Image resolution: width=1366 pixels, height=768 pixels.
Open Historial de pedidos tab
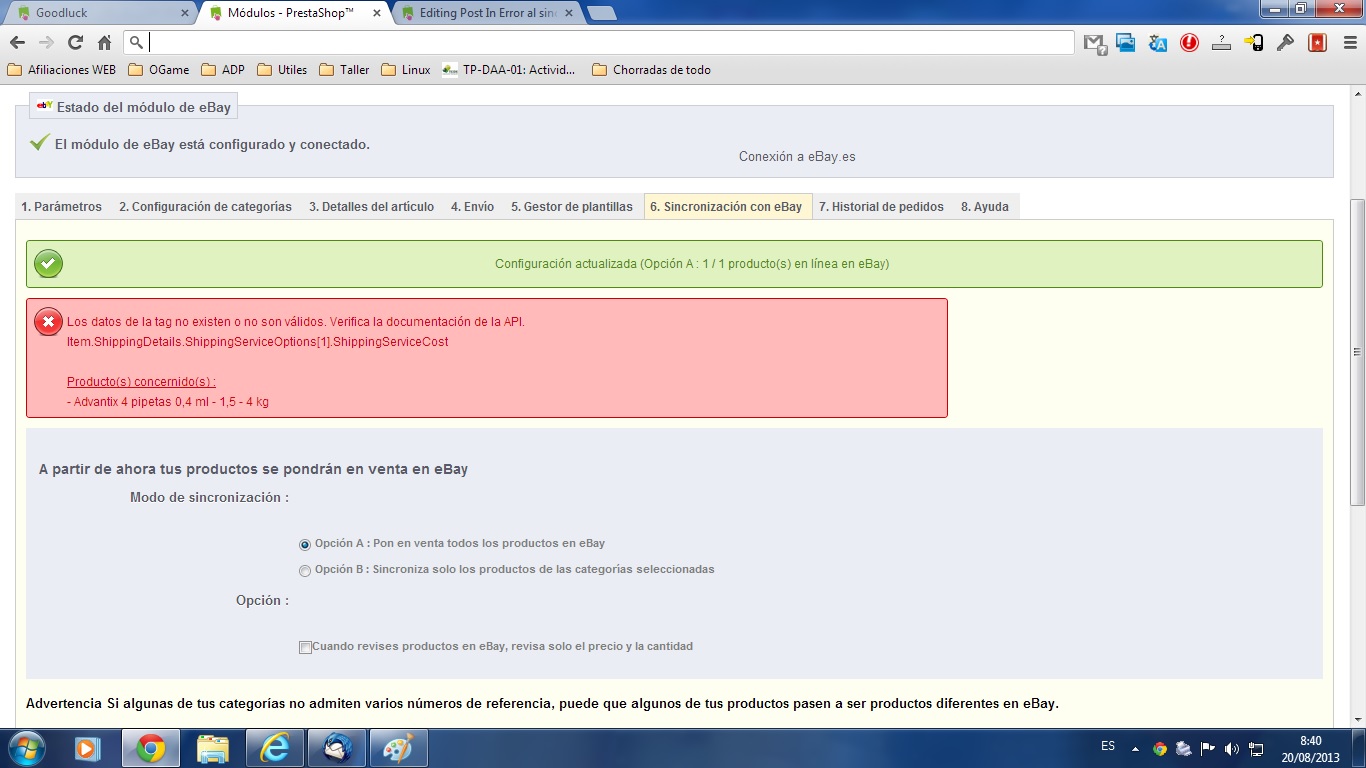pyautogui.click(x=881, y=207)
